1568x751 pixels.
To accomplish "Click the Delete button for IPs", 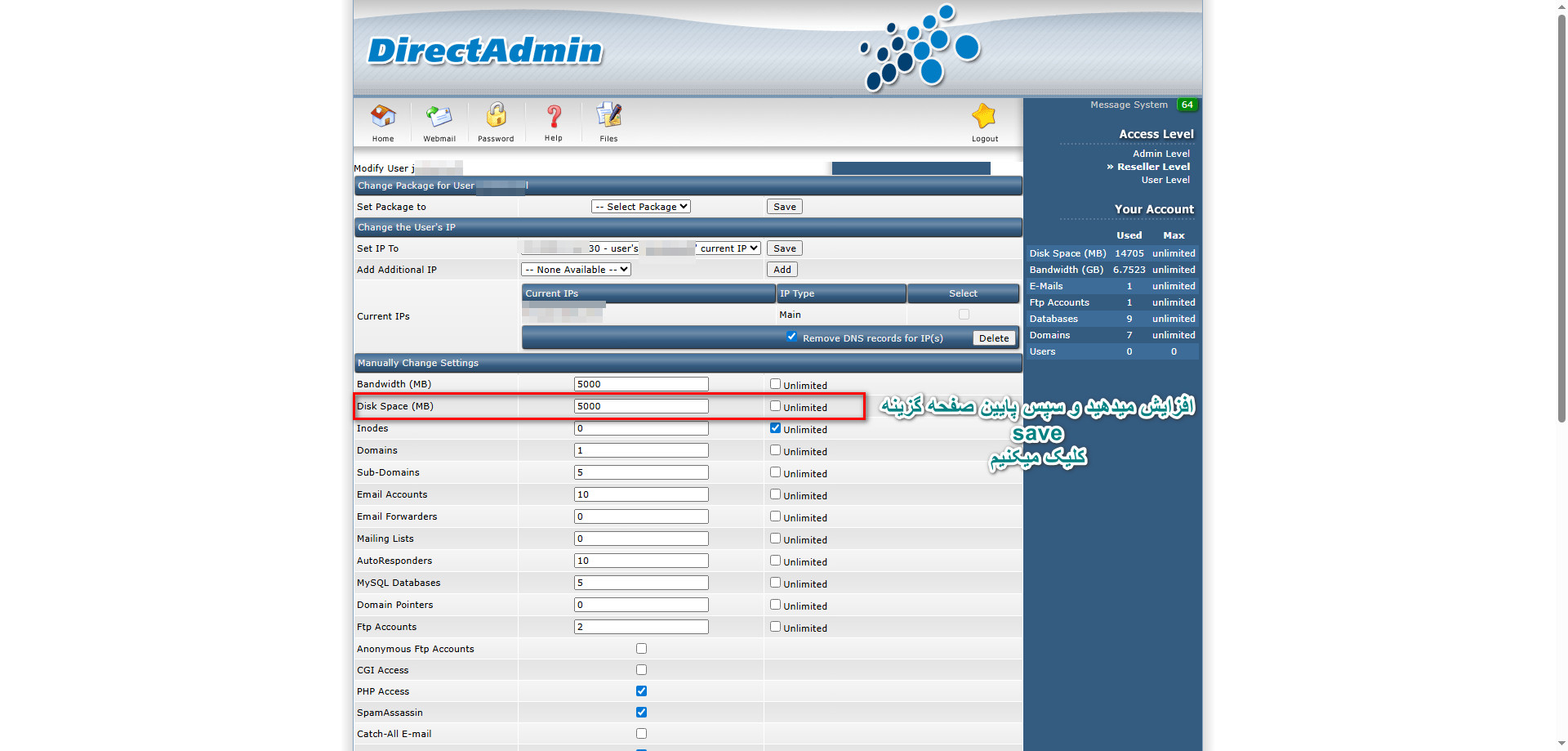I will (994, 338).
